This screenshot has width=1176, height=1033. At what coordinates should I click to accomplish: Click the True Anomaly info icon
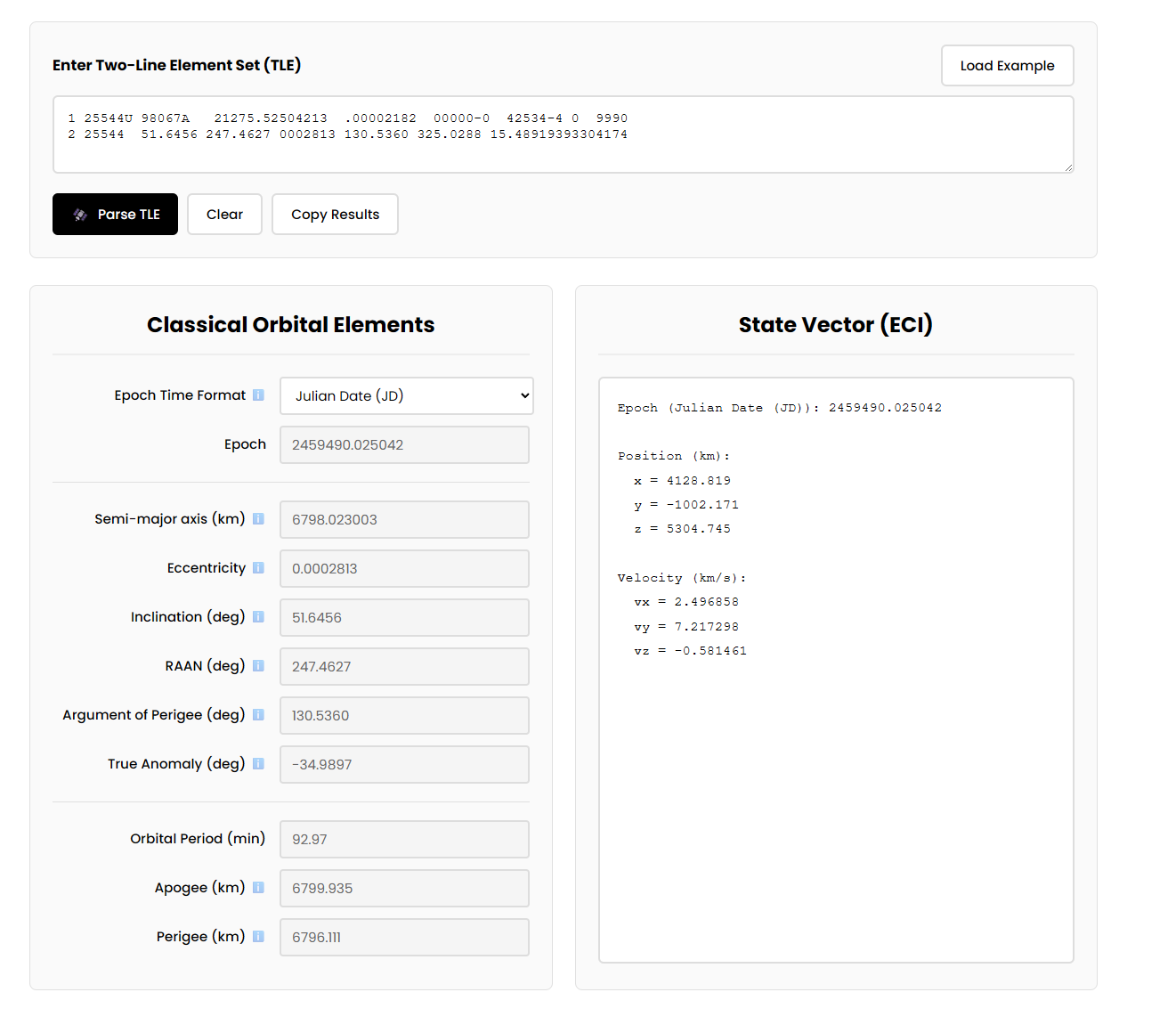coord(258,763)
